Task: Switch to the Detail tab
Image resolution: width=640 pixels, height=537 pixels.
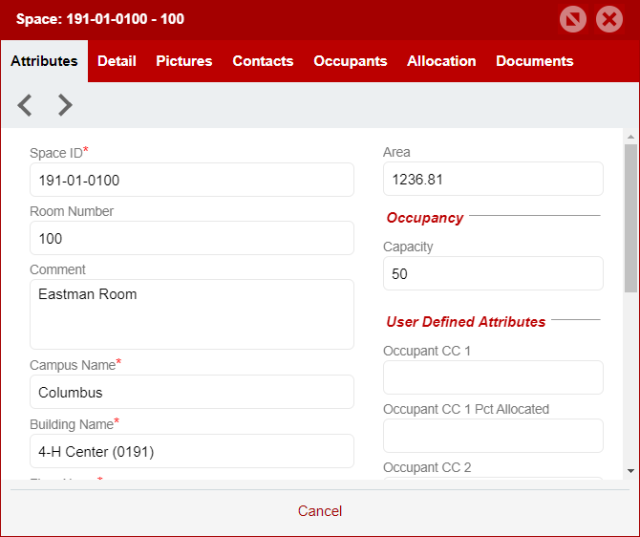Action: (x=117, y=61)
